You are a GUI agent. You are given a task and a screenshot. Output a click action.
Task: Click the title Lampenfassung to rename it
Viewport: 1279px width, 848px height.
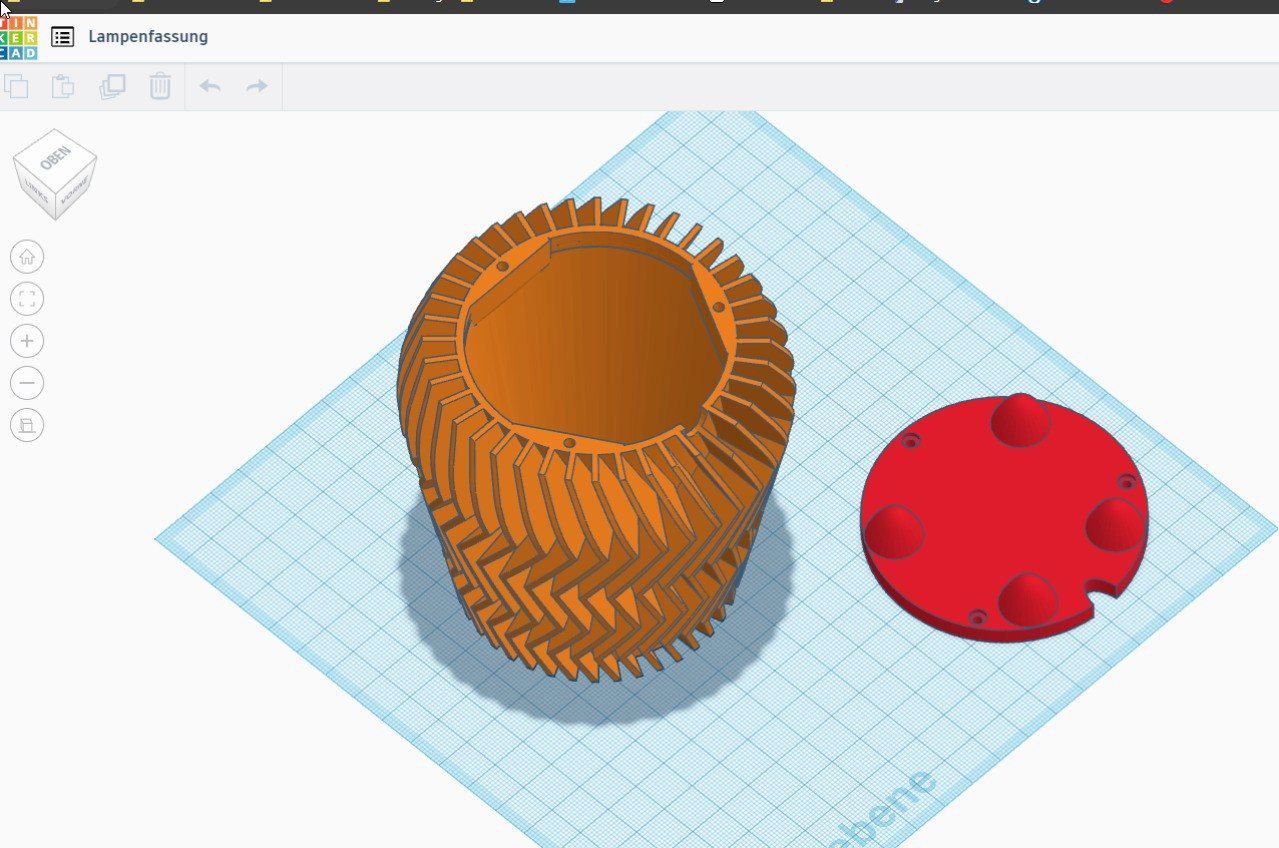[147, 36]
